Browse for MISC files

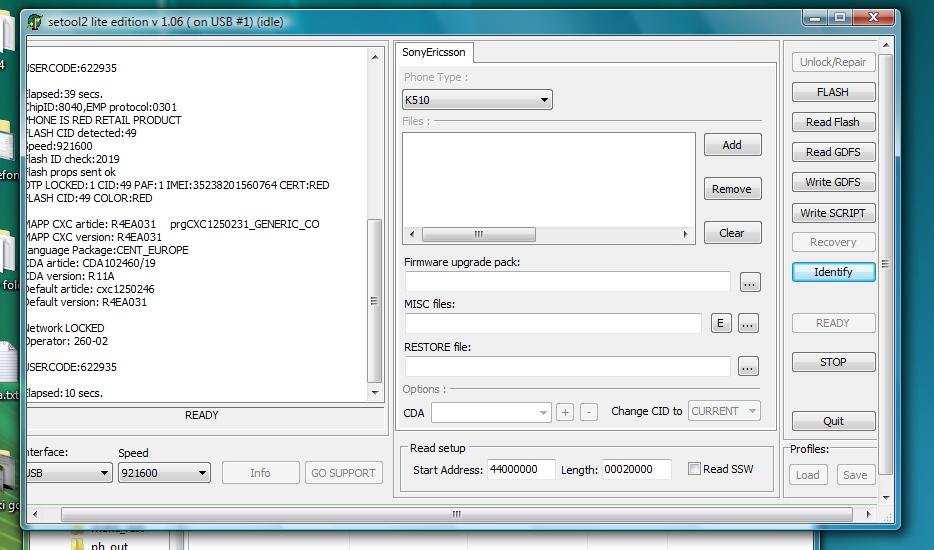pyautogui.click(x=748, y=324)
